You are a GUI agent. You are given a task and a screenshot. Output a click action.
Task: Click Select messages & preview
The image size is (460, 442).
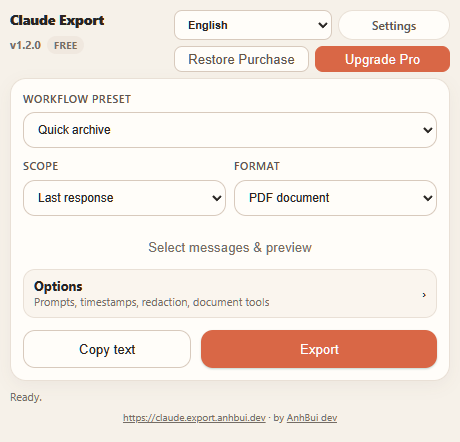click(x=230, y=247)
